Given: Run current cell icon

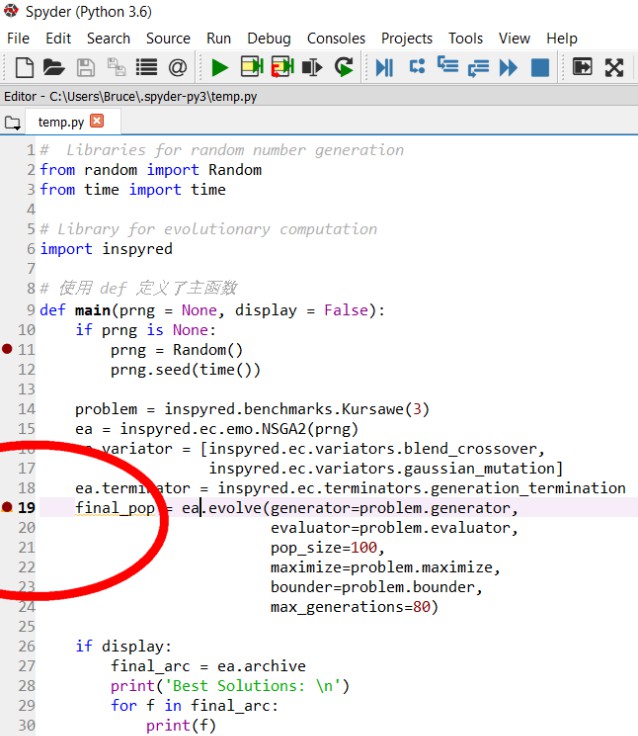Looking at the screenshot, I should coord(252,66).
